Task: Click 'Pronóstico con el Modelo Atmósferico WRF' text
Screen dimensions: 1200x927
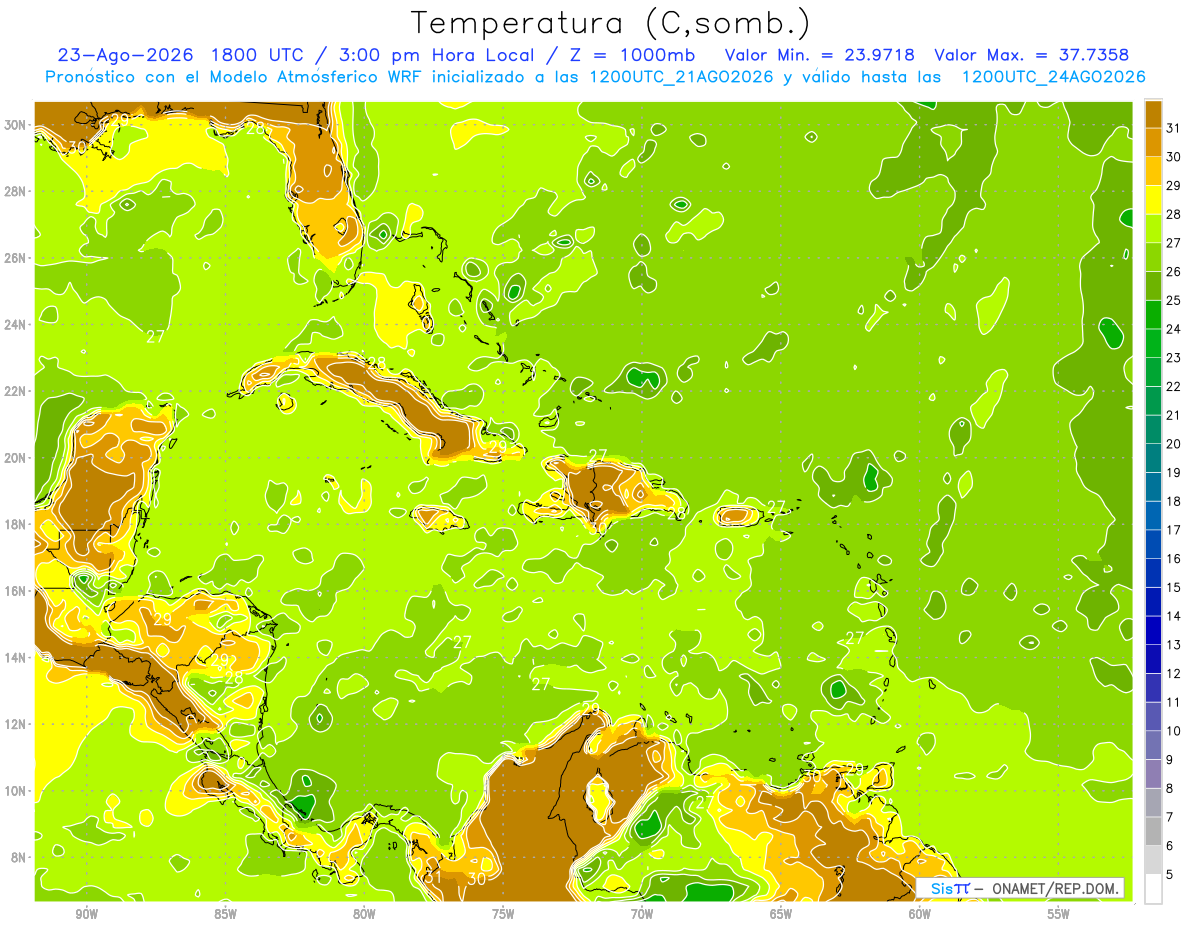Action: (237, 77)
